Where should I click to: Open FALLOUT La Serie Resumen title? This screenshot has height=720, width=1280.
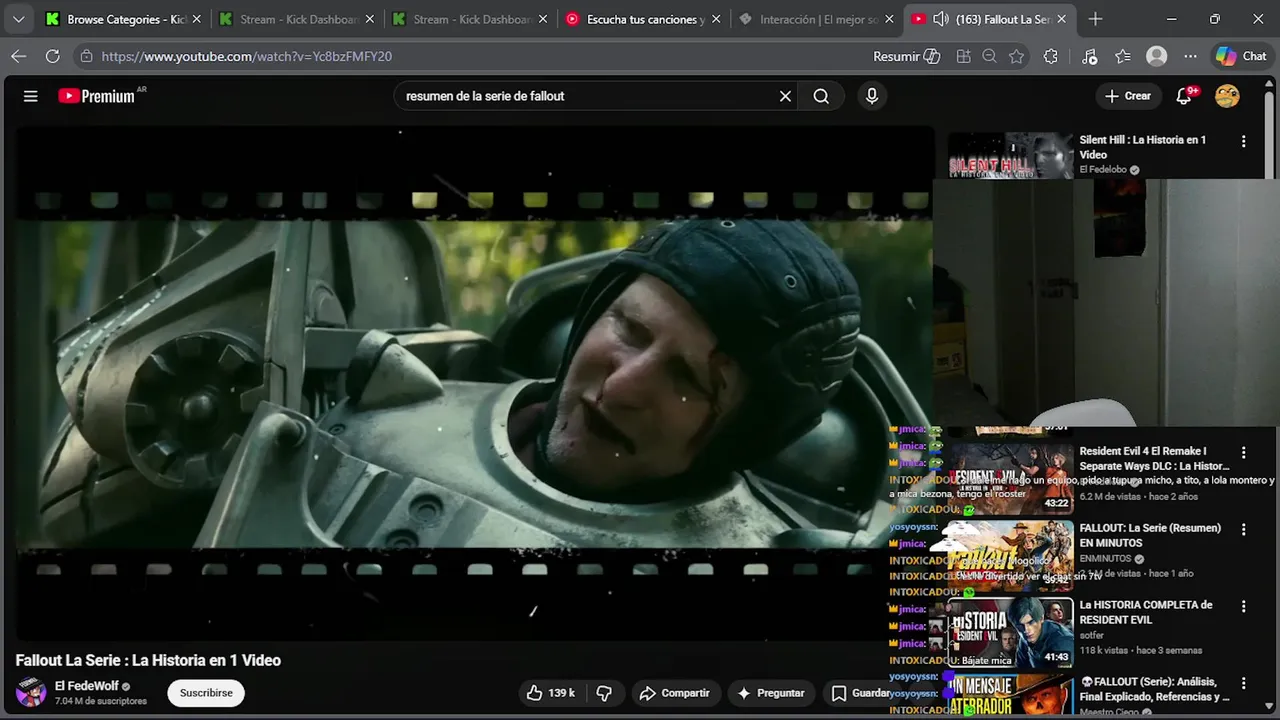click(x=1150, y=535)
